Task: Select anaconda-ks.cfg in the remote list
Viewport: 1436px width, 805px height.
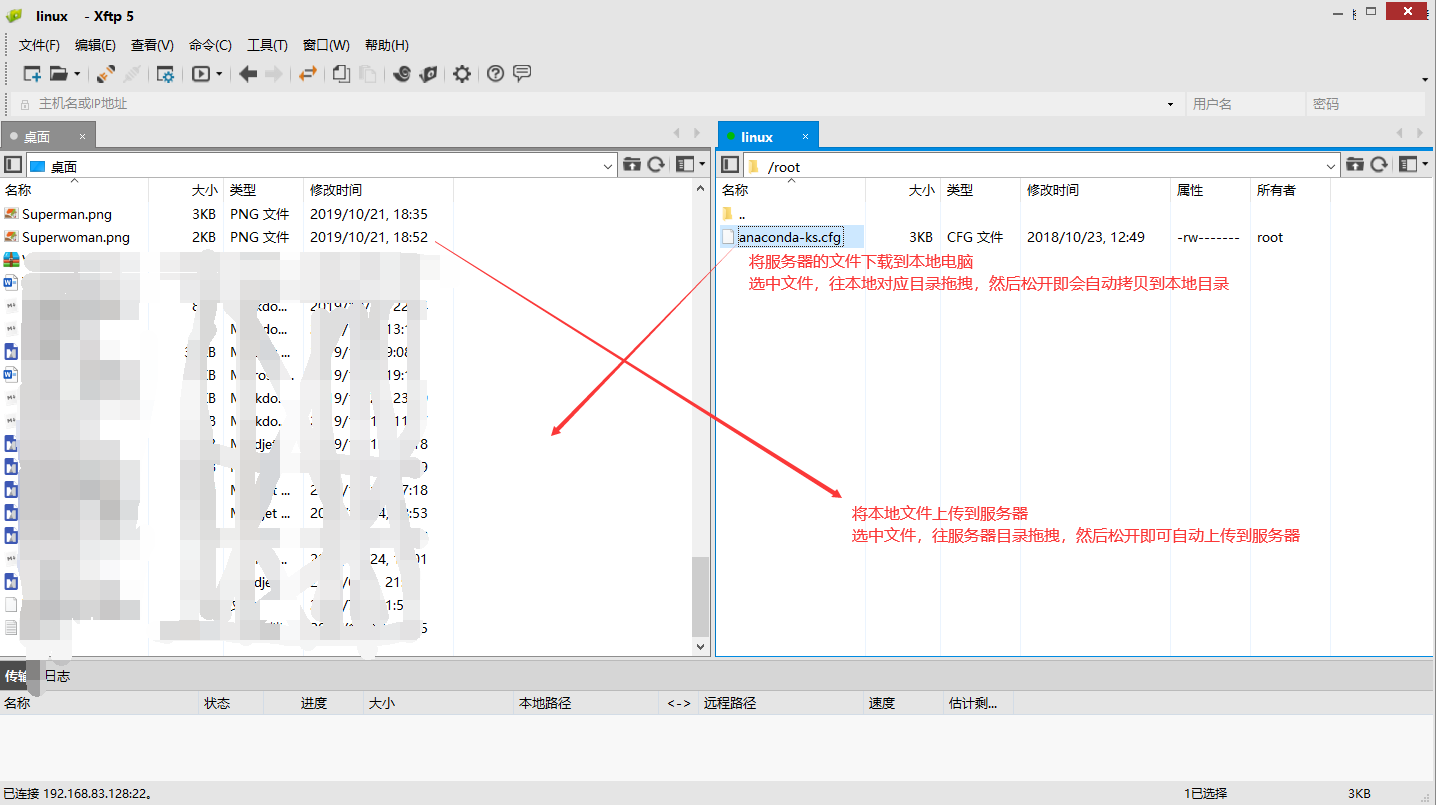Action: [x=790, y=237]
